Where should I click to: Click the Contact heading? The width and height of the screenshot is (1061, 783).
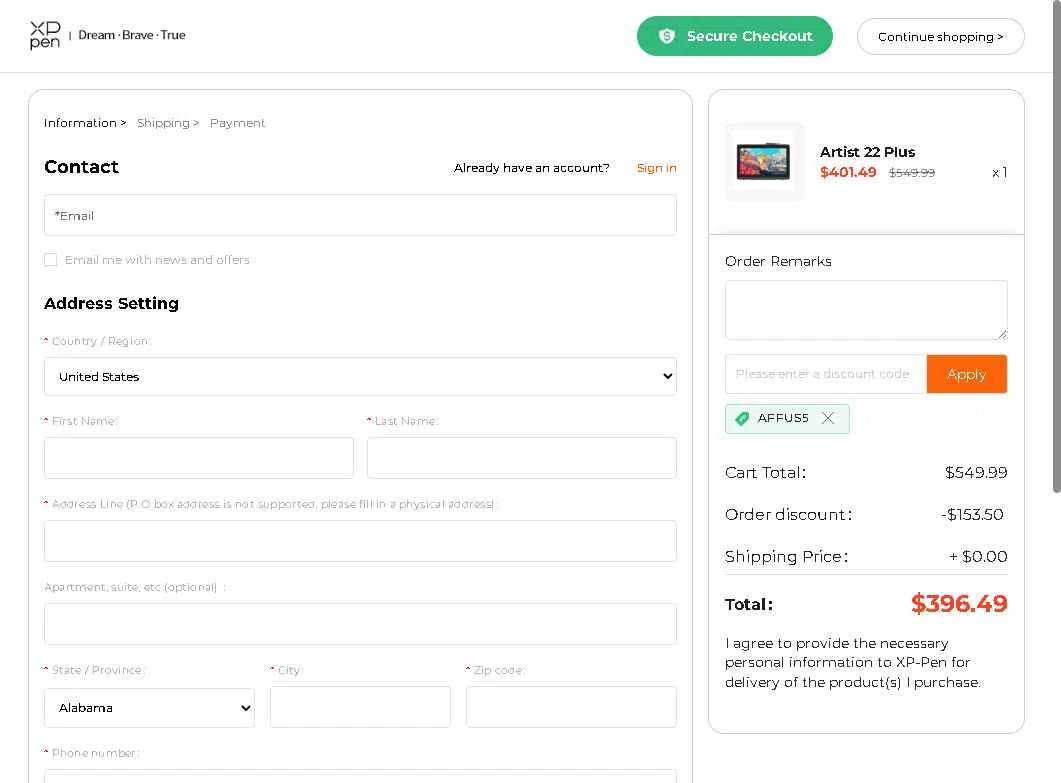(81, 166)
